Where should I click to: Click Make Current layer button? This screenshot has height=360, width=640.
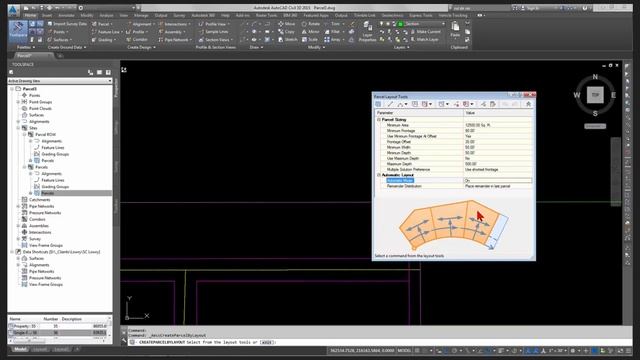pyautogui.click(x=425, y=32)
